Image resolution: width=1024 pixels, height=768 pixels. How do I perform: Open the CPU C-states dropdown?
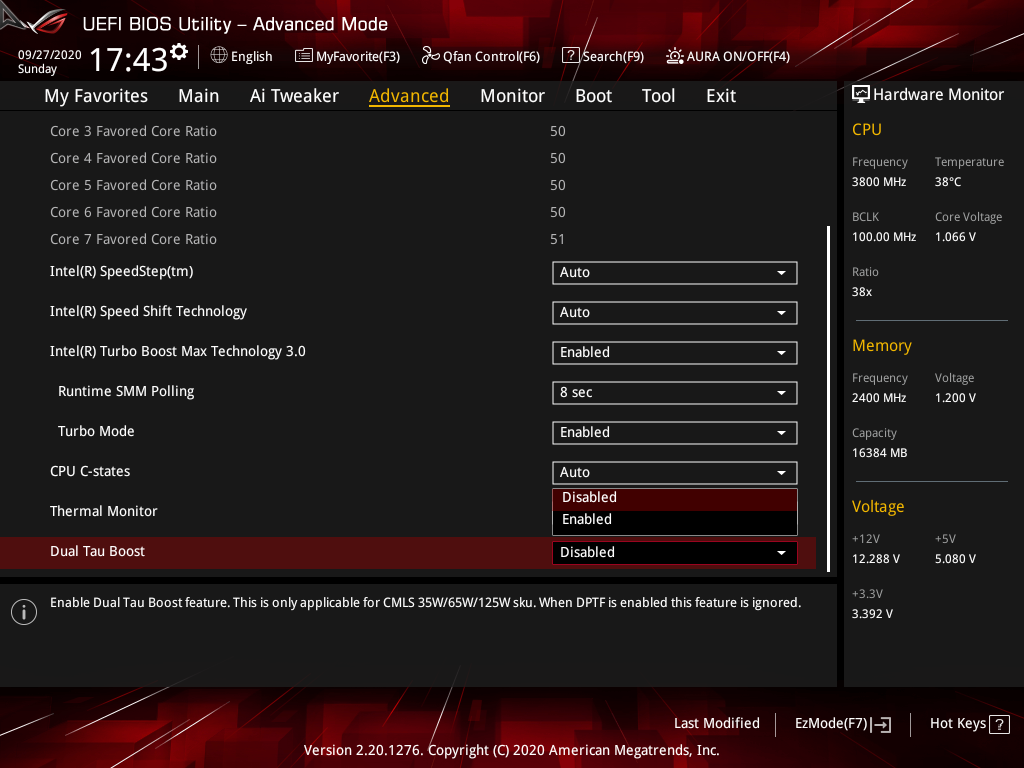coord(675,472)
